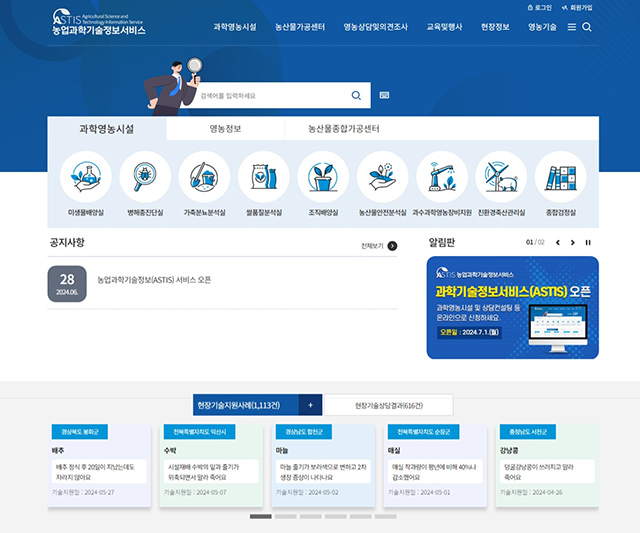Image resolution: width=640 pixels, height=533 pixels.
Task: Open notice 농업과학기술정보(ASTIS) 서비스 오픈
Action: tap(154, 280)
